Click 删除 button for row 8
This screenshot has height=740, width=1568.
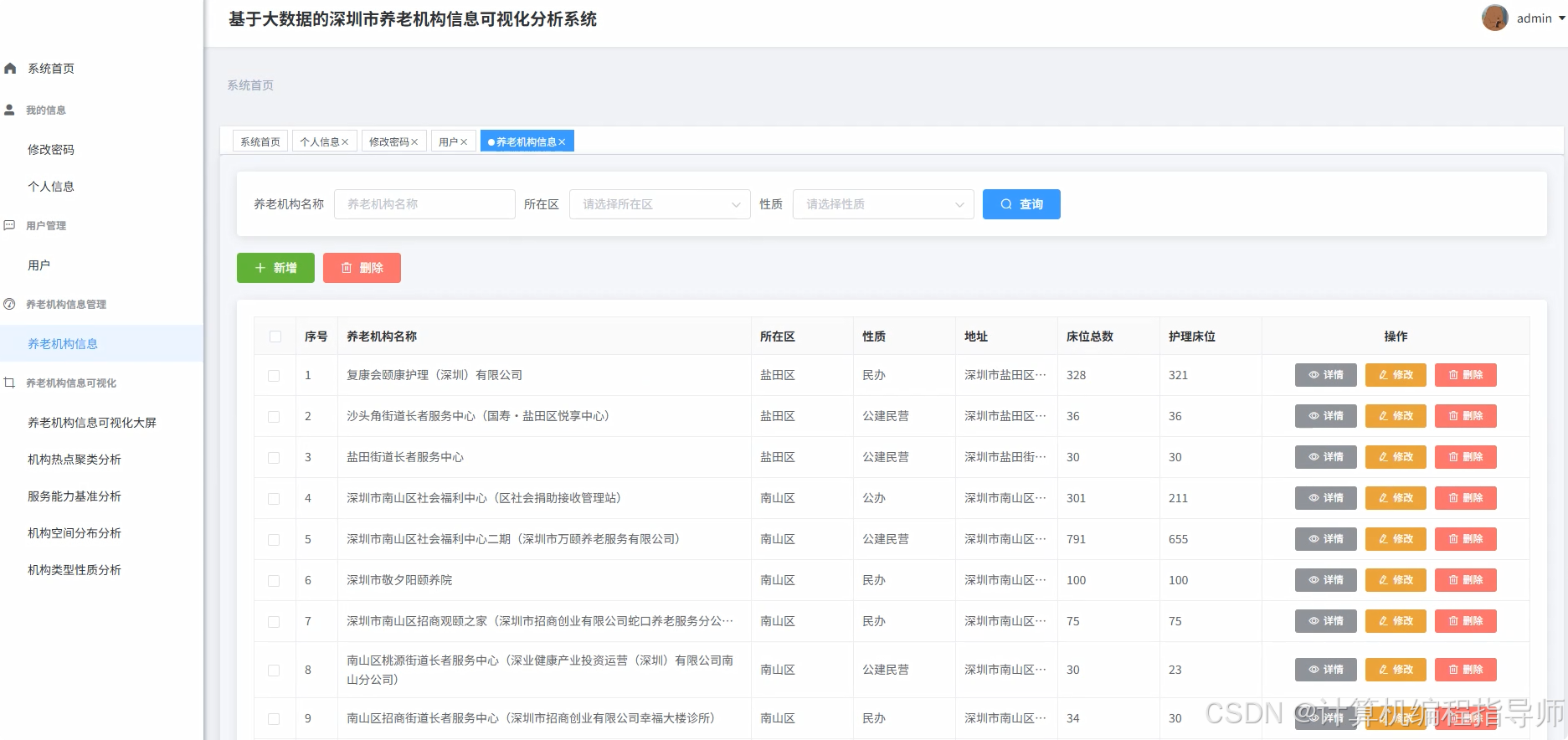click(1466, 670)
